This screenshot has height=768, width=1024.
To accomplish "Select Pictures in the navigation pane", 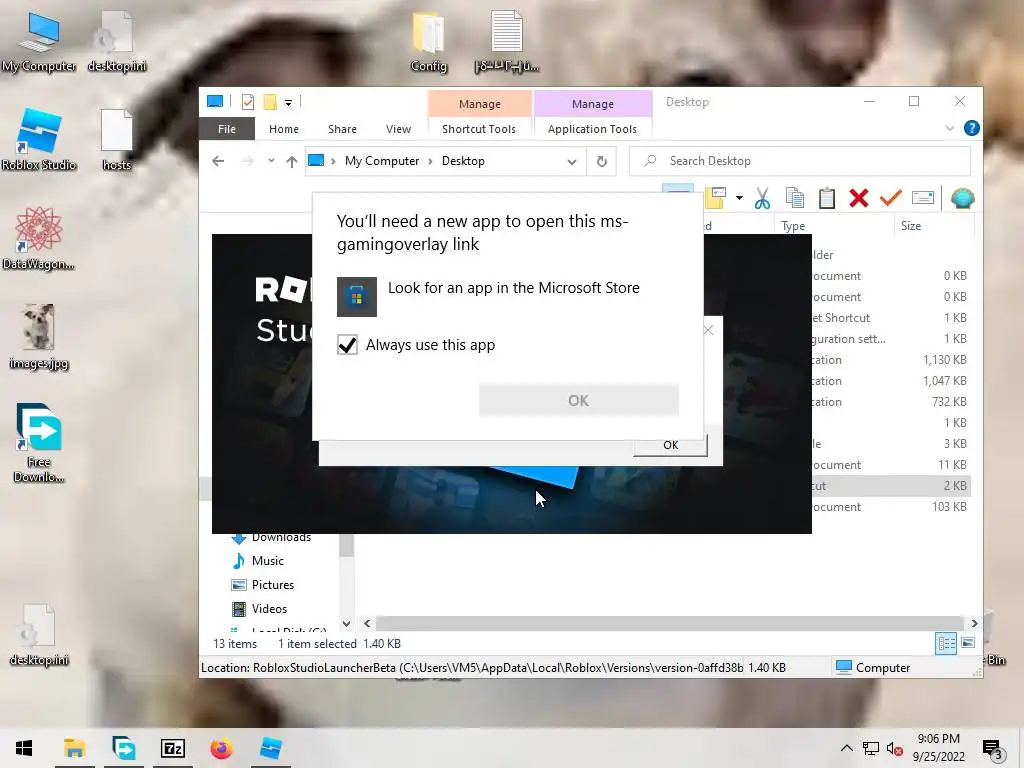I will (272, 585).
